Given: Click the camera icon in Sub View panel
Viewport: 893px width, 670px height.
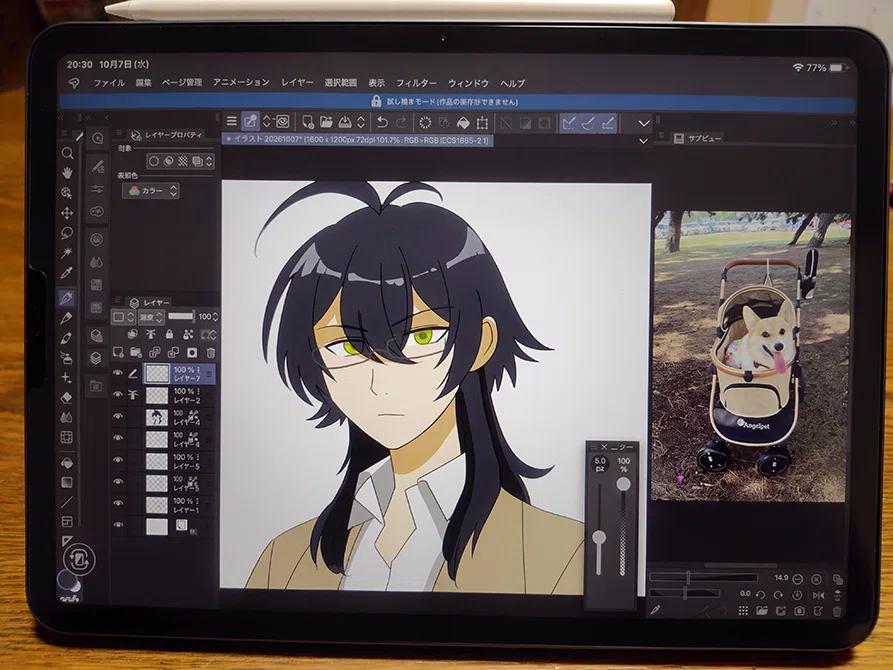Looking at the screenshot, I should 799,611.
